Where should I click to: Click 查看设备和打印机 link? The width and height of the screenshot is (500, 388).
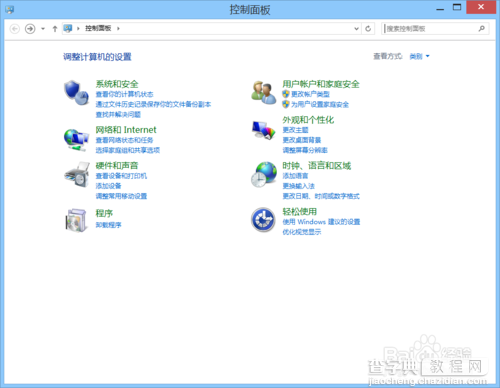click(121, 176)
